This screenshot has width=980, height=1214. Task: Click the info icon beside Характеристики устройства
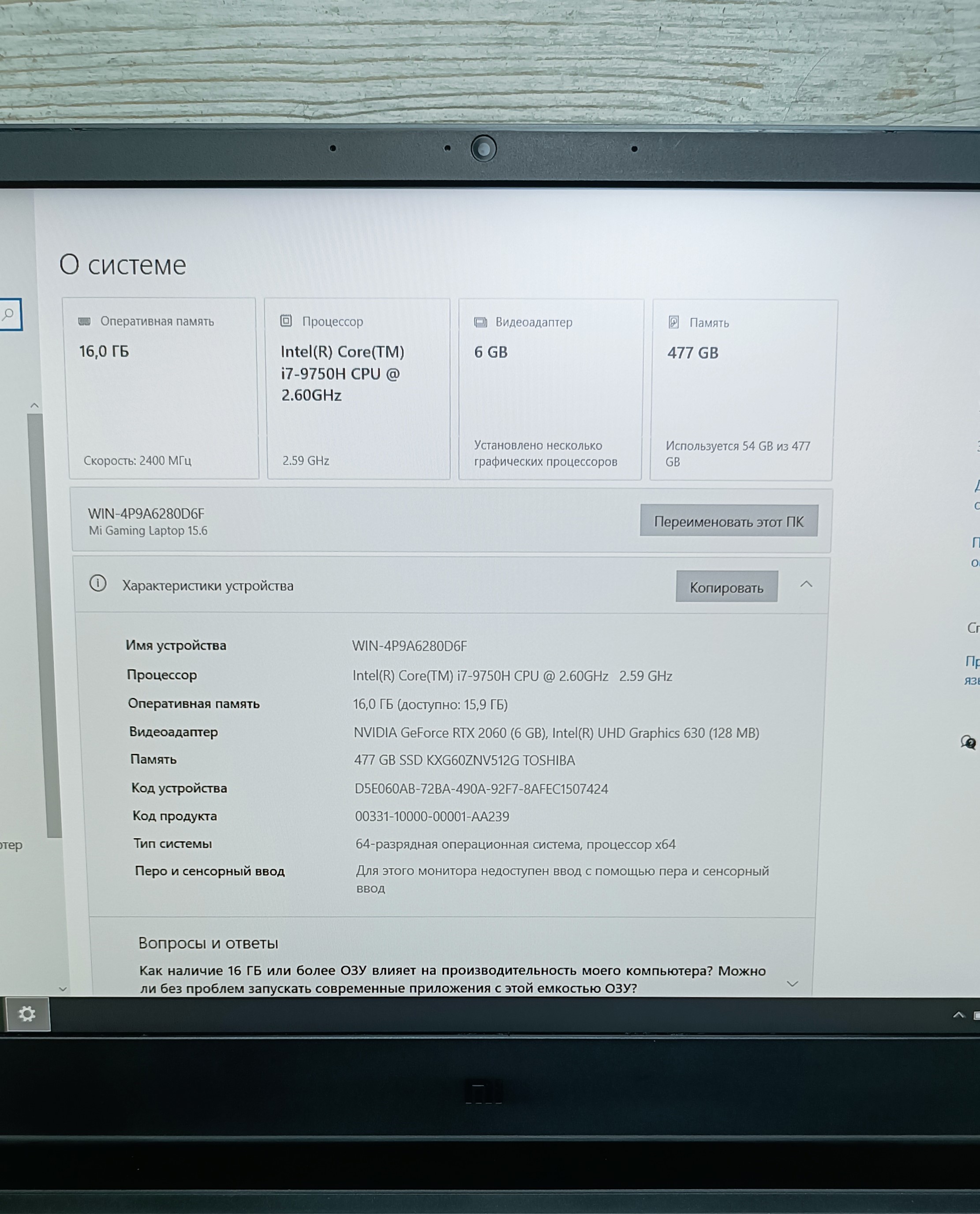pyautogui.click(x=97, y=583)
